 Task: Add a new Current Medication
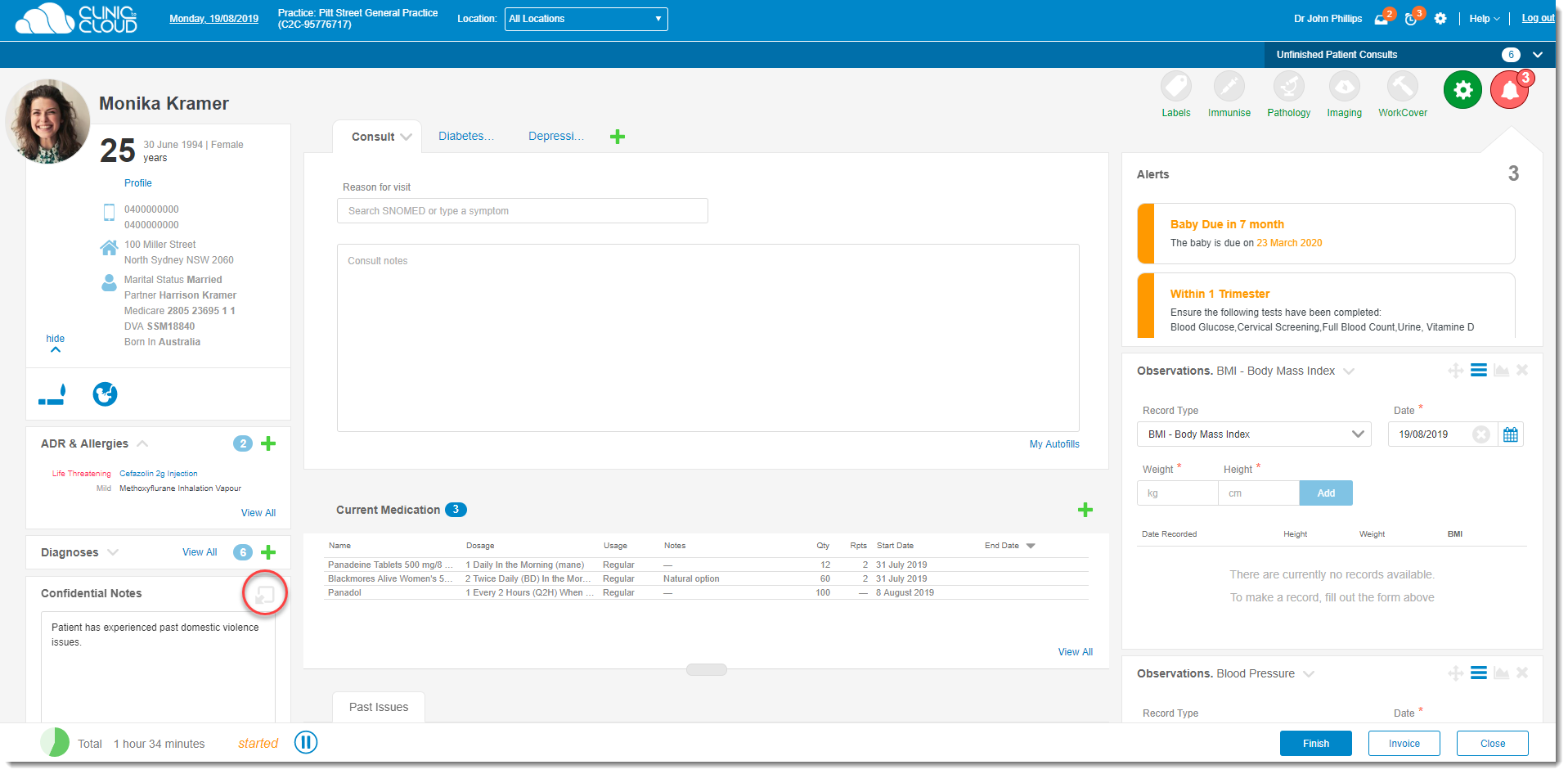pos(1085,510)
